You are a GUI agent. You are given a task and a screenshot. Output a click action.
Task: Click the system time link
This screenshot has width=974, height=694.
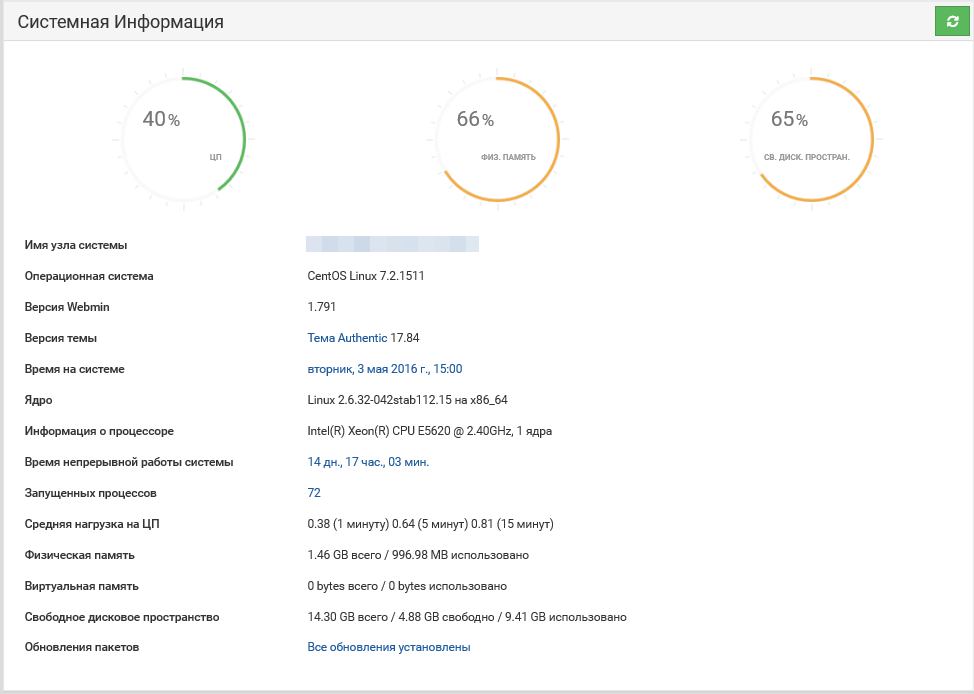[384, 369]
